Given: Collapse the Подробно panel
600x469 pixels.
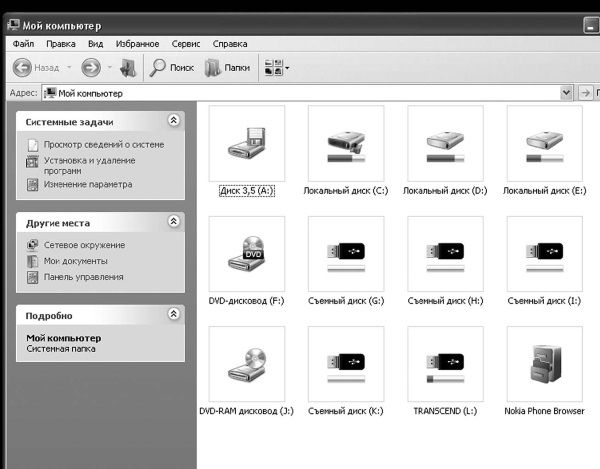Looking at the screenshot, I should click(174, 315).
